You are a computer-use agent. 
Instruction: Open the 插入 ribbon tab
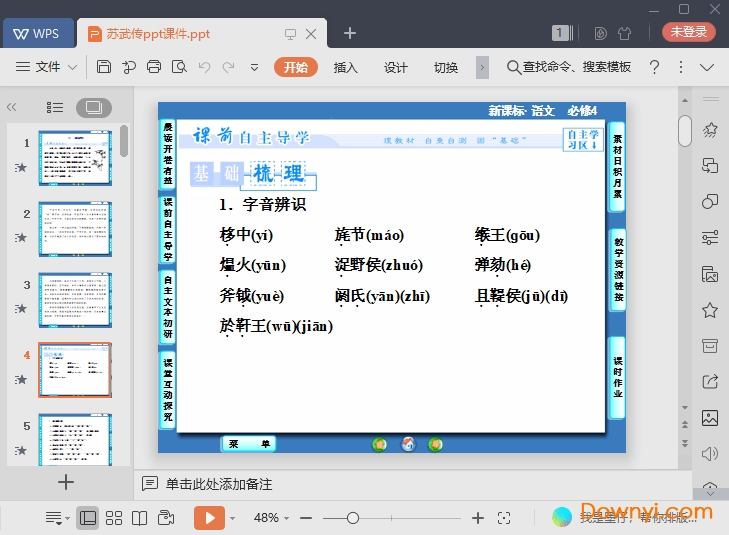(x=345, y=67)
